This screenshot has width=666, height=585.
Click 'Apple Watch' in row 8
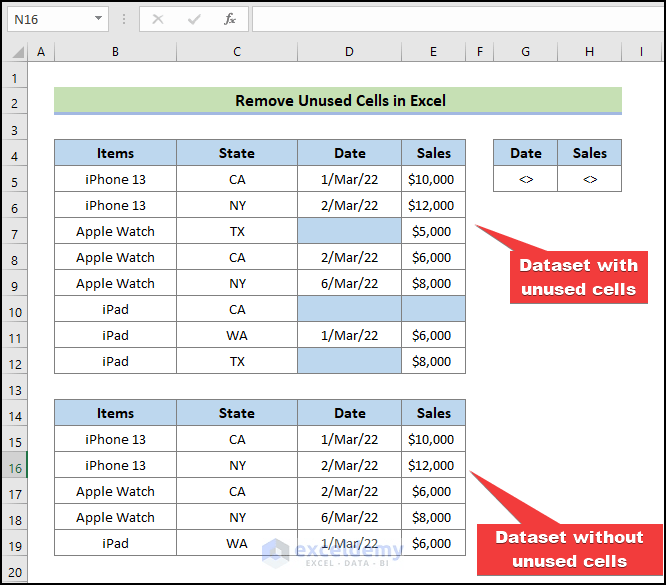tap(115, 257)
